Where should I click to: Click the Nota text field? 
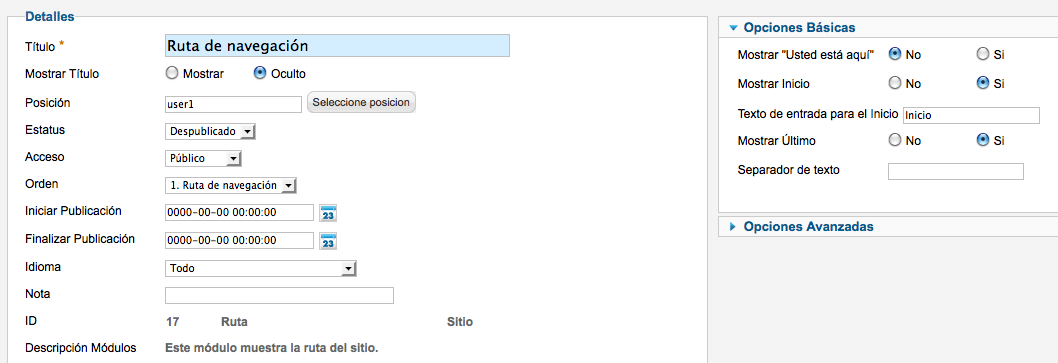coord(279,296)
